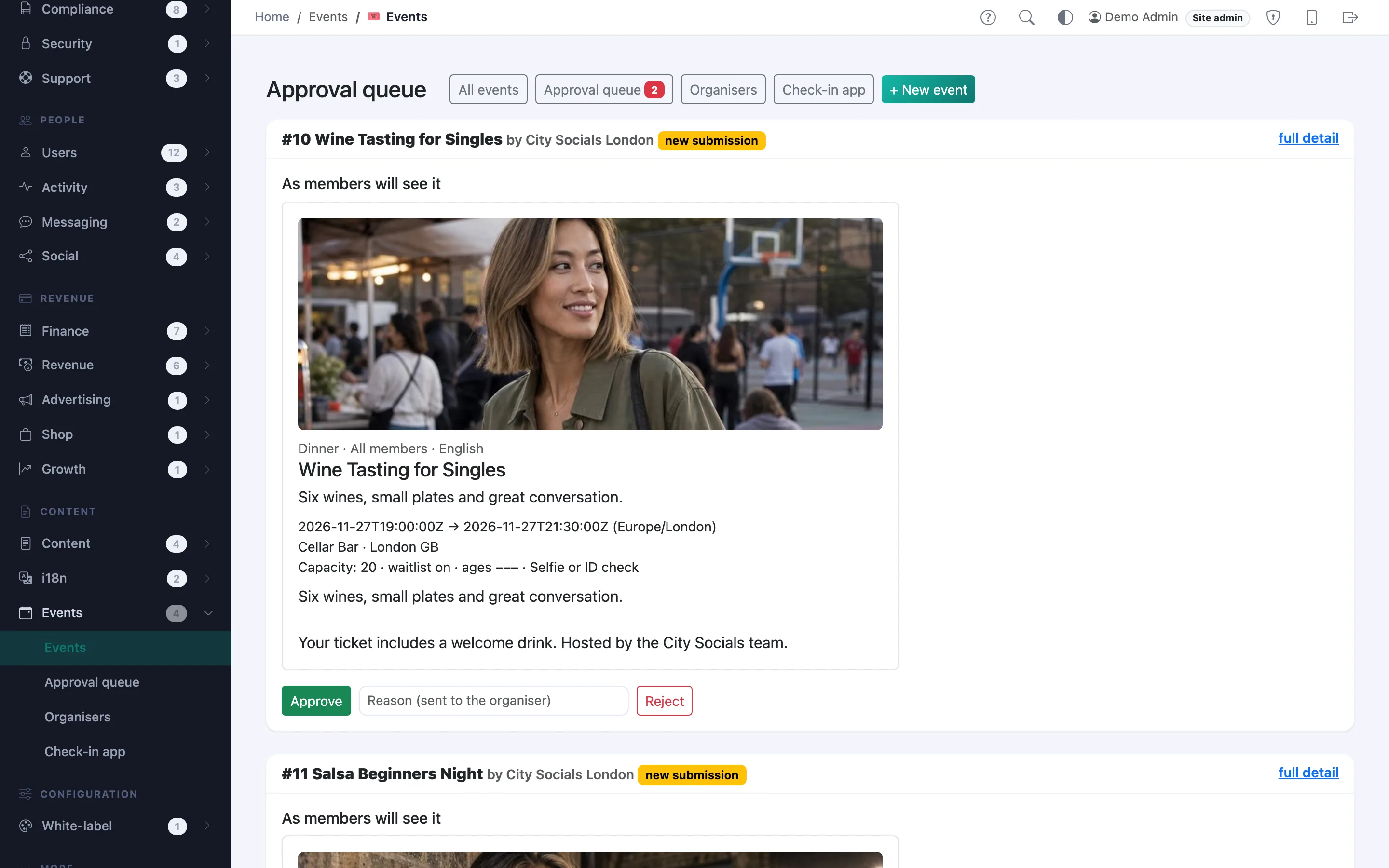
Task: Switch to the All events tab
Action: point(488,90)
